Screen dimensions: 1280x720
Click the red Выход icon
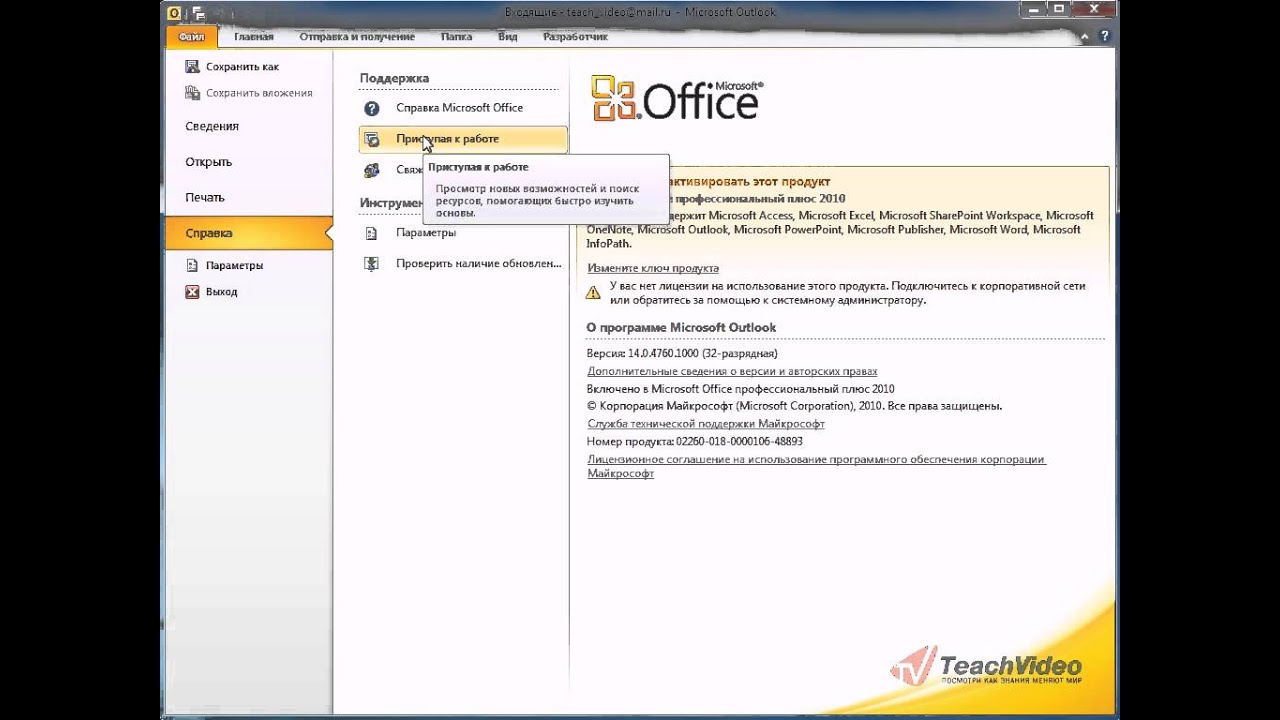[193, 292]
